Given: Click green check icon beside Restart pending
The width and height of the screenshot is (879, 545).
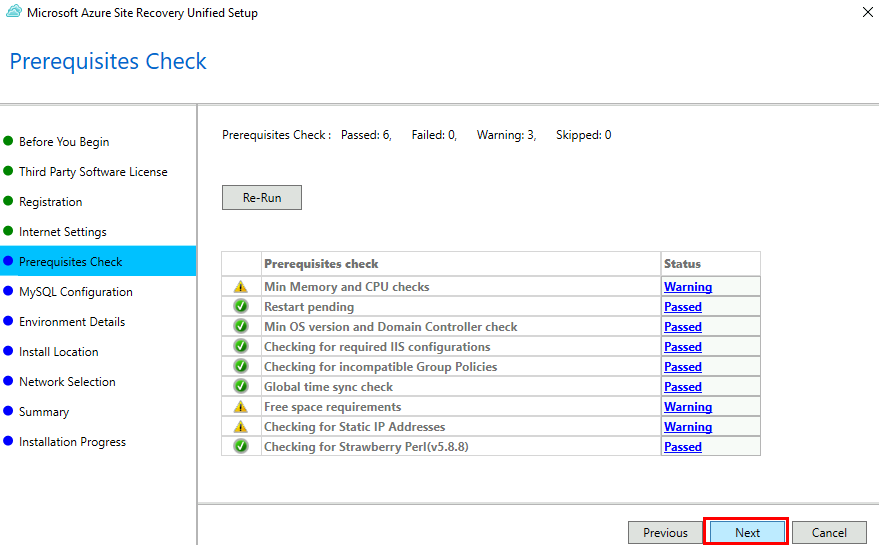Looking at the screenshot, I should 241,307.
